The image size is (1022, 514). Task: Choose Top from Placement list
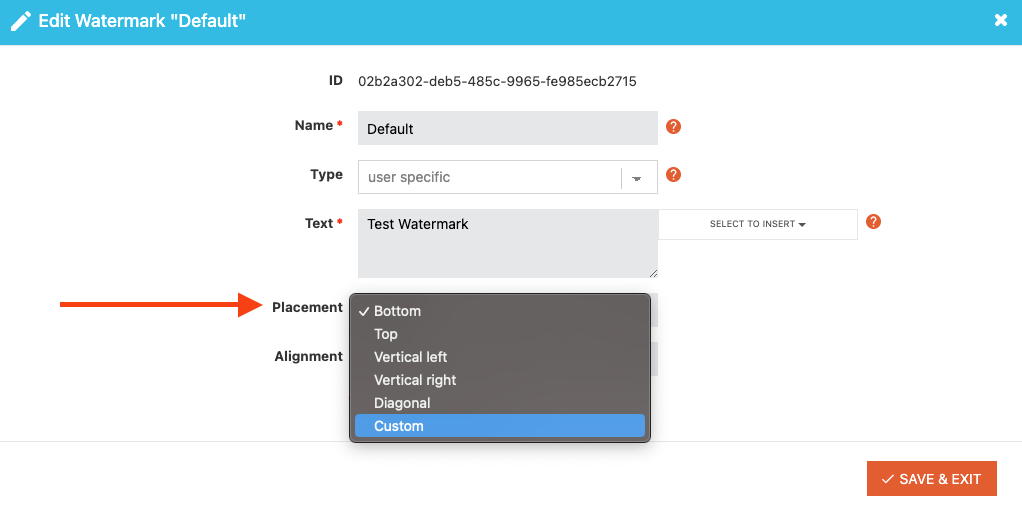coord(500,334)
